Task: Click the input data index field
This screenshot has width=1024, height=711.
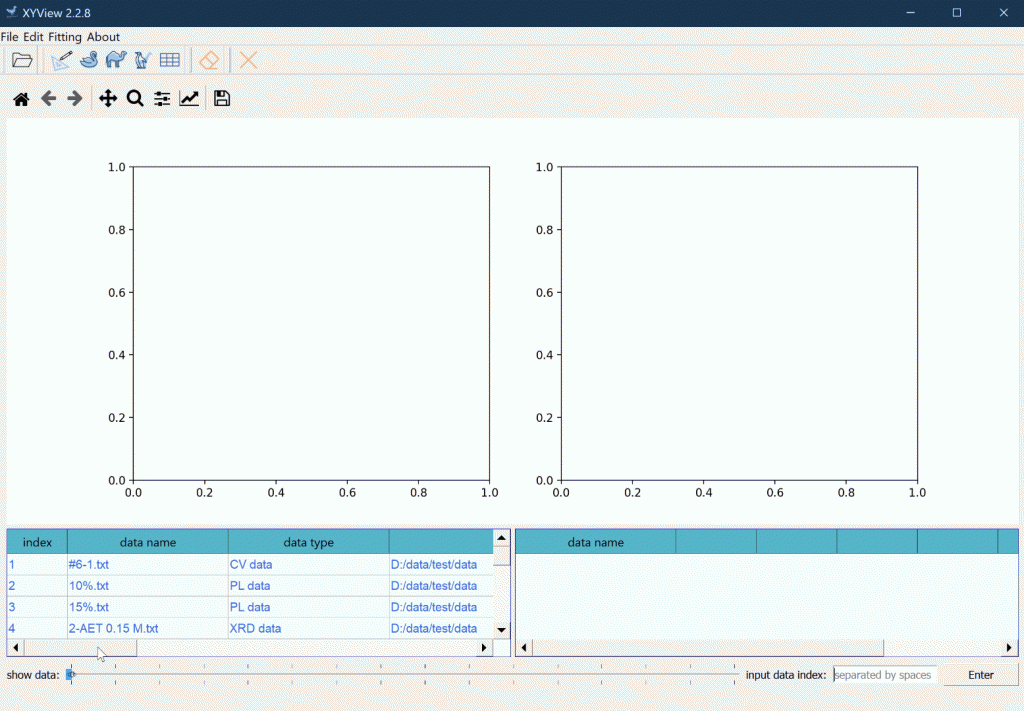Action: pos(884,675)
